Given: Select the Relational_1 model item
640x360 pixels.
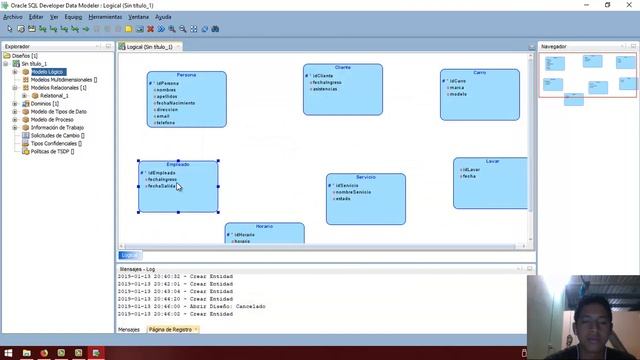Looking at the screenshot, I should point(54,96).
